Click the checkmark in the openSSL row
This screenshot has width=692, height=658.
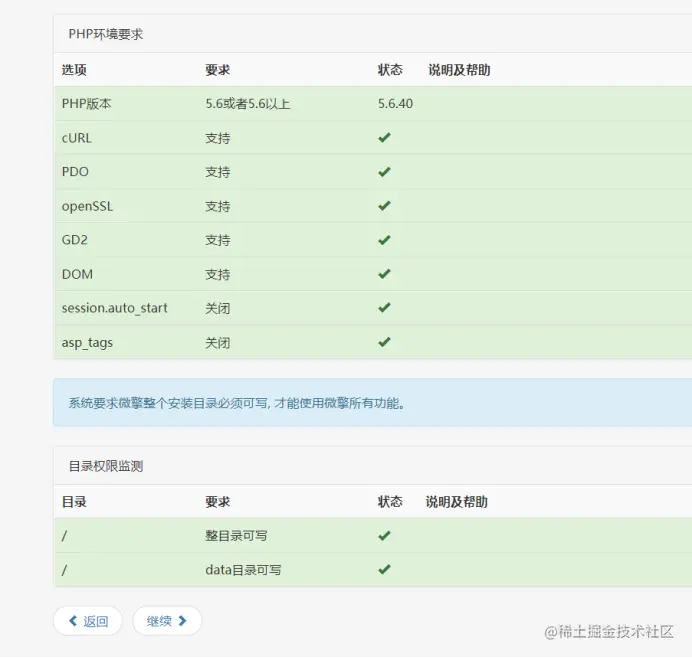(384, 206)
